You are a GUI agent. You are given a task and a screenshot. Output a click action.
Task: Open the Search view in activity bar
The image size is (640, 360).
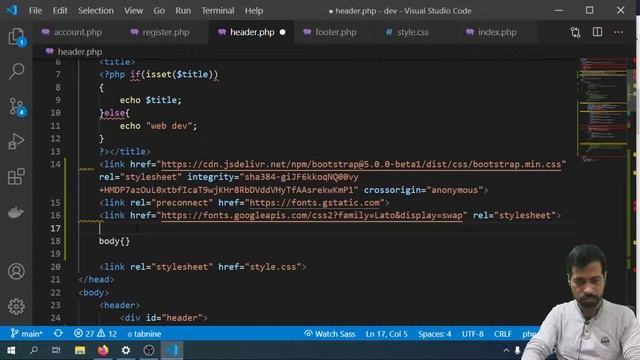(x=16, y=71)
